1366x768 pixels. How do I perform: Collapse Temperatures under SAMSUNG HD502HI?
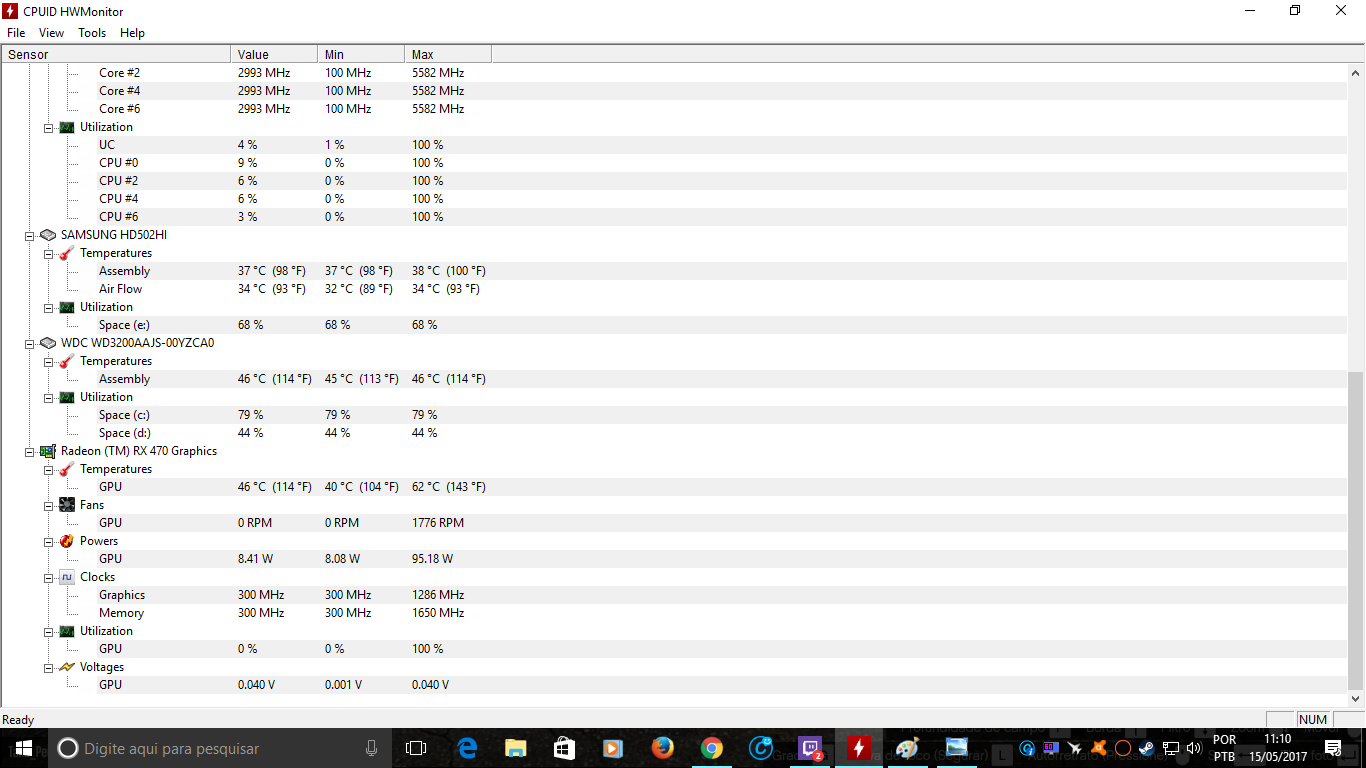48,253
